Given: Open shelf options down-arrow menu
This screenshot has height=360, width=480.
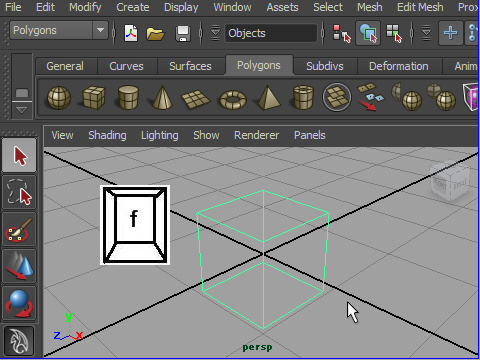Looking at the screenshot, I should (x=22, y=110).
